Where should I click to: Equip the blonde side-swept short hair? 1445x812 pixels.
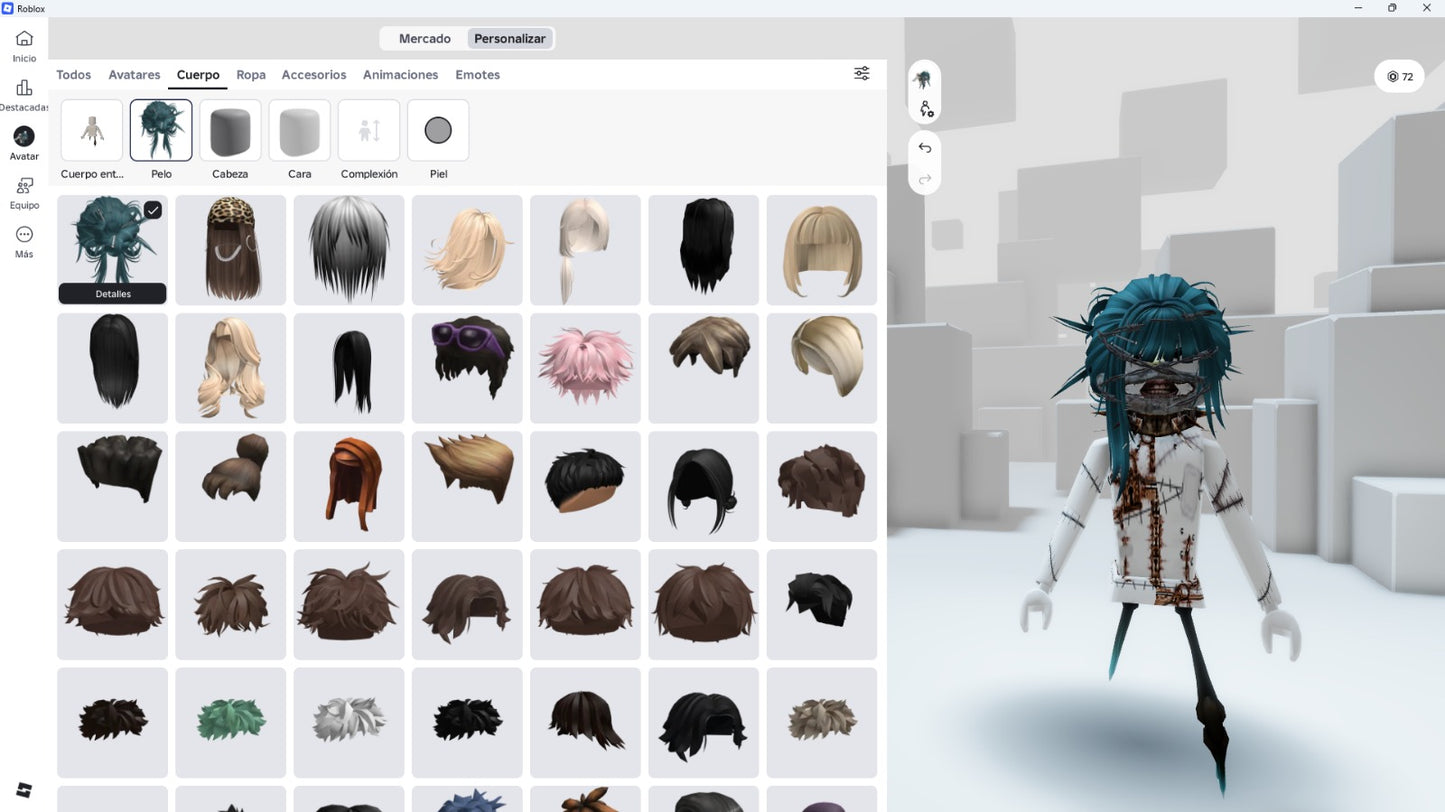point(822,368)
